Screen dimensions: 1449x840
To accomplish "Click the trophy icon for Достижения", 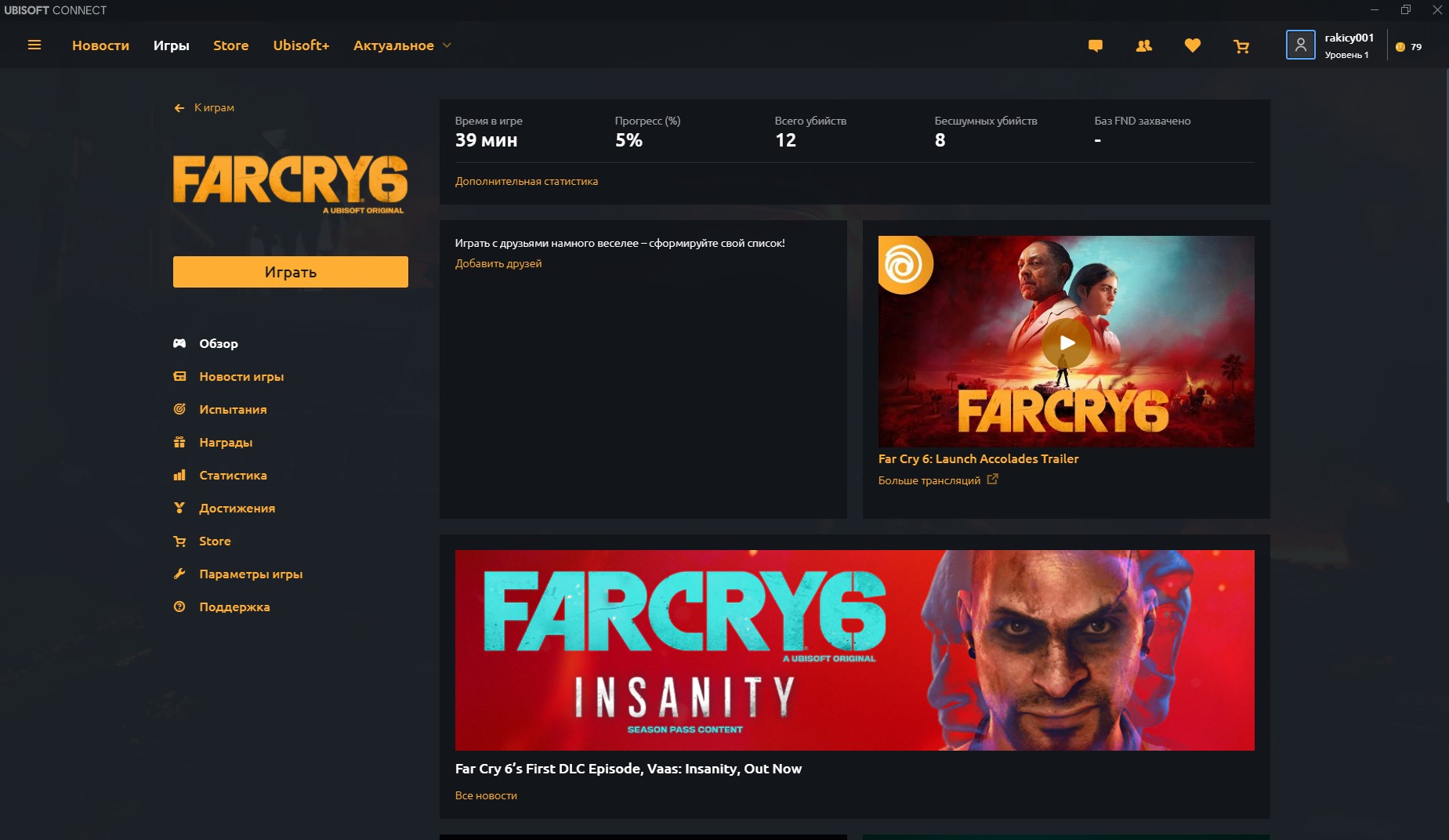I will pyautogui.click(x=179, y=508).
